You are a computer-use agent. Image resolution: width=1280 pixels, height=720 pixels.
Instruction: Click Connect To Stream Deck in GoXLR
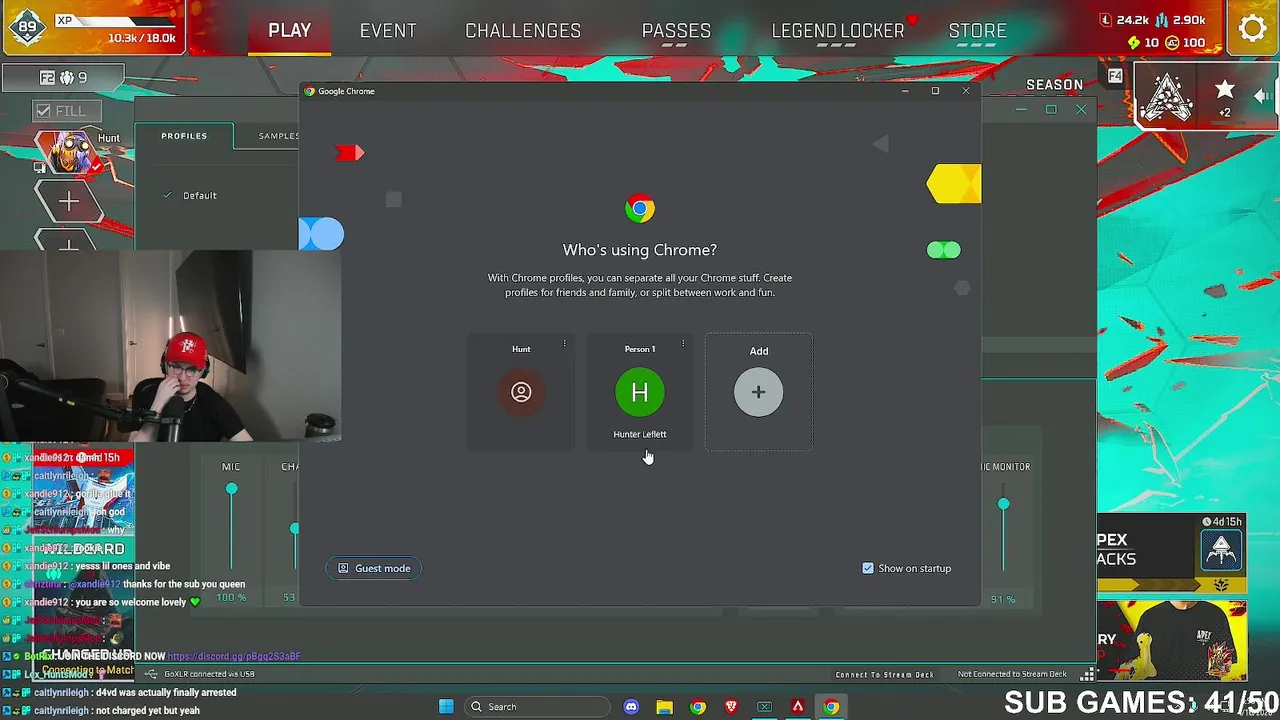click(x=885, y=674)
